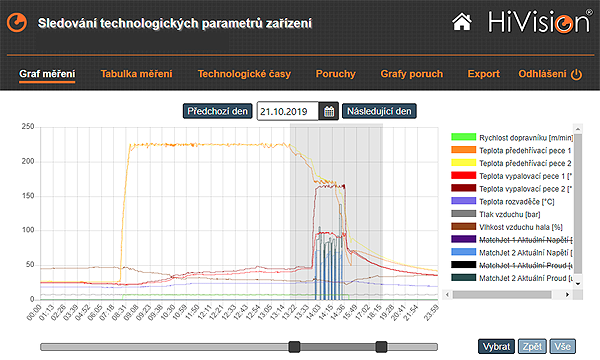The height and width of the screenshot is (360, 600).
Task: Open Technologické časy tab
Action: pyautogui.click(x=244, y=74)
